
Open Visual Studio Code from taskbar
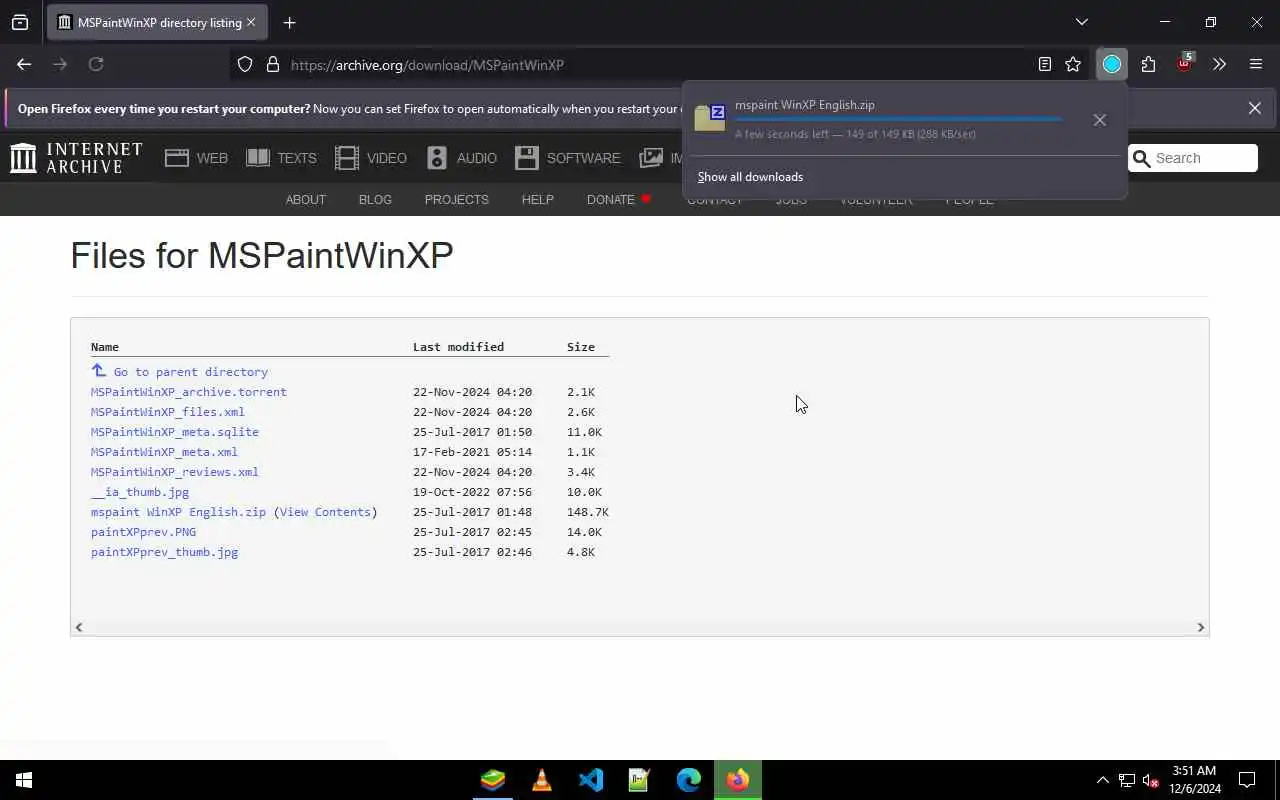(591, 780)
